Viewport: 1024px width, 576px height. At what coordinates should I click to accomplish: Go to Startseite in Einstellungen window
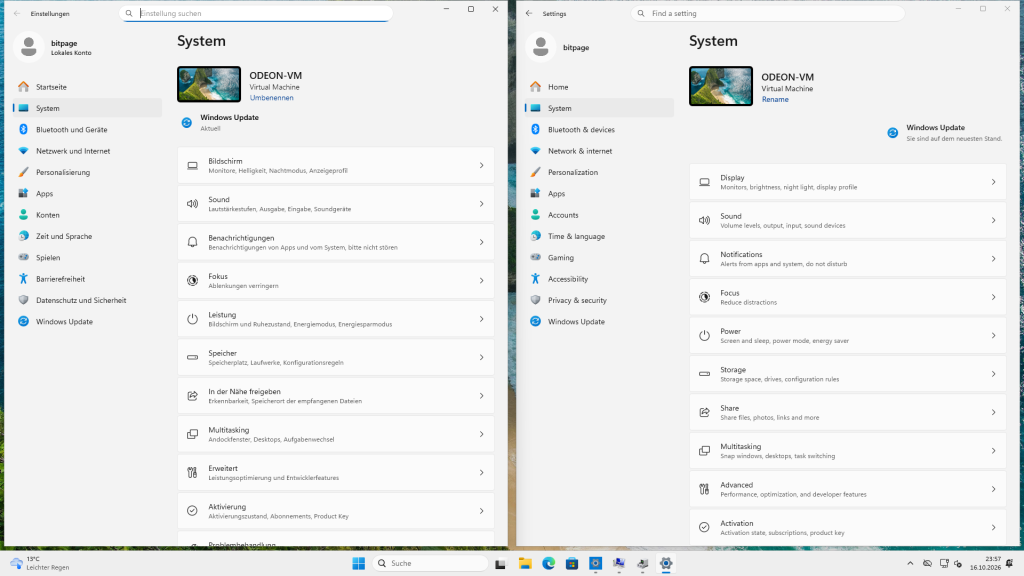coord(87,87)
